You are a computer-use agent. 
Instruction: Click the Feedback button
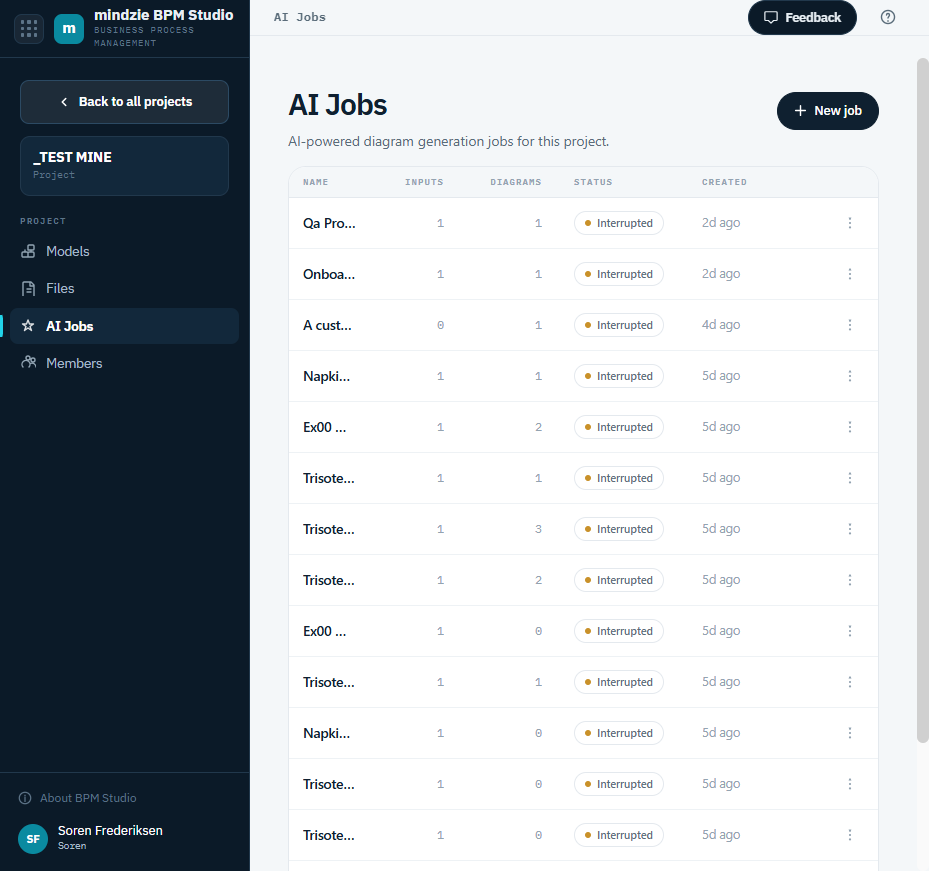pyautogui.click(x=802, y=17)
